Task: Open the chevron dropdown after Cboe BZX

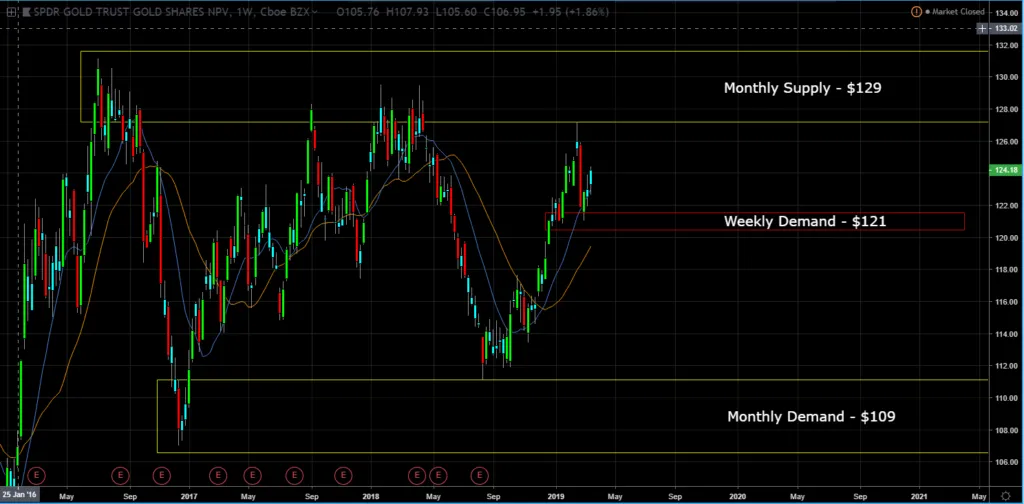Action: [316, 12]
